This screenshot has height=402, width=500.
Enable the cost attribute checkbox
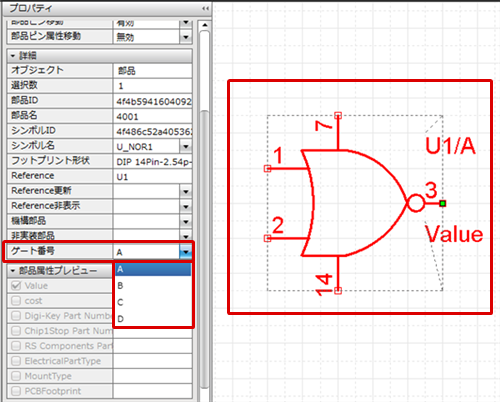pyautogui.click(x=16, y=301)
